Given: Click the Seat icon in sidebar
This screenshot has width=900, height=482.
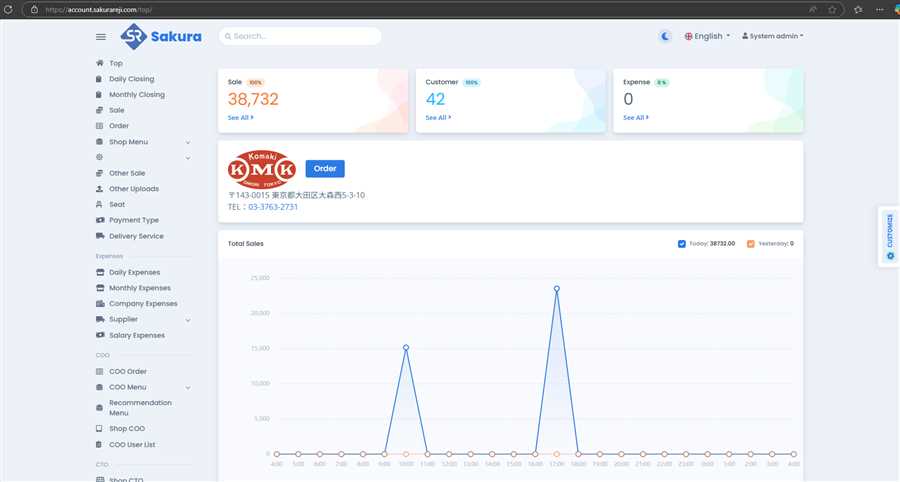Looking at the screenshot, I should pyautogui.click(x=99, y=204).
